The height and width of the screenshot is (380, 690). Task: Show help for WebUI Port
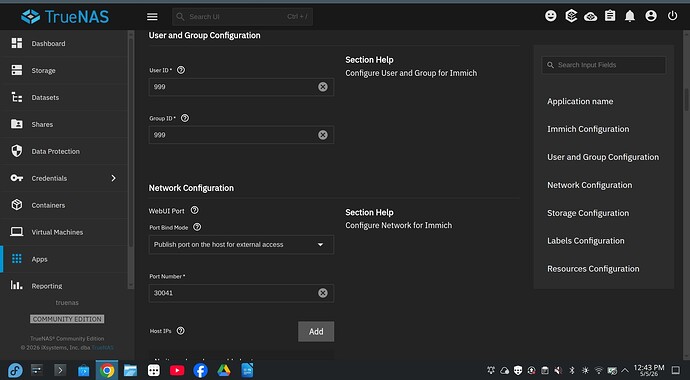(195, 210)
